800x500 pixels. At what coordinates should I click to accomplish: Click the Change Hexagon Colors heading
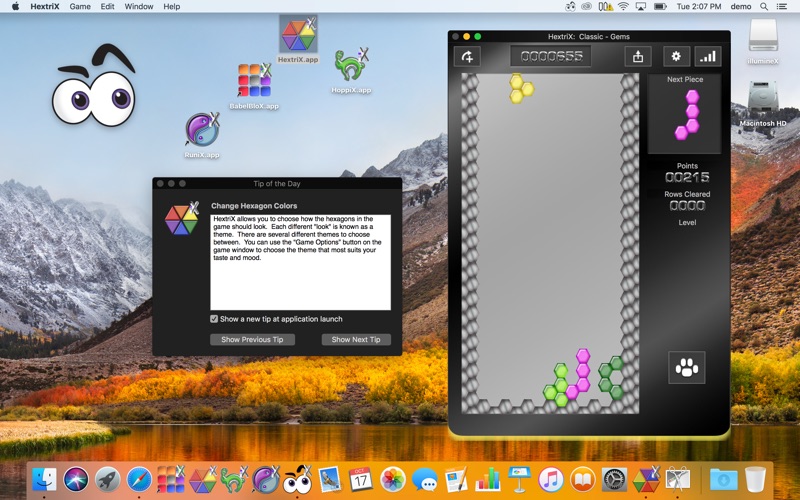pyautogui.click(x=254, y=206)
